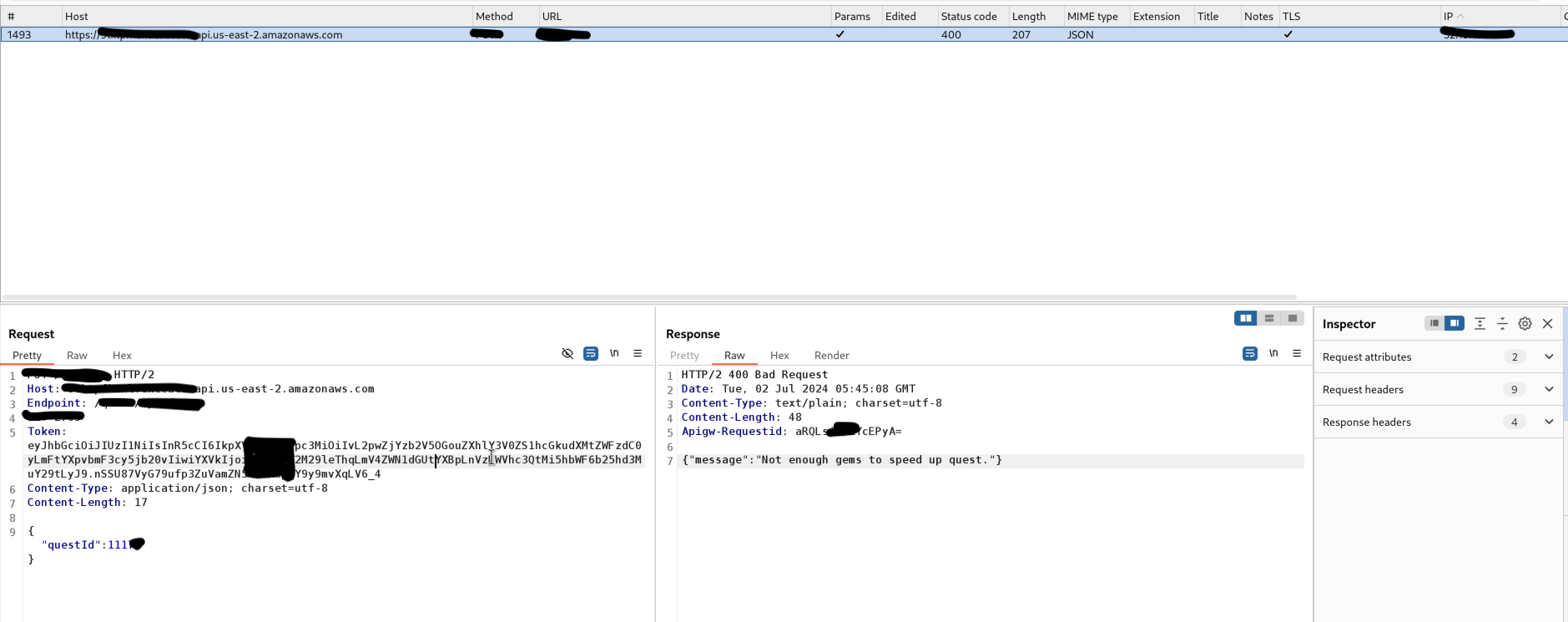Sort history by Edited column
Viewport: 1568px width, 622px height.
(910, 16)
